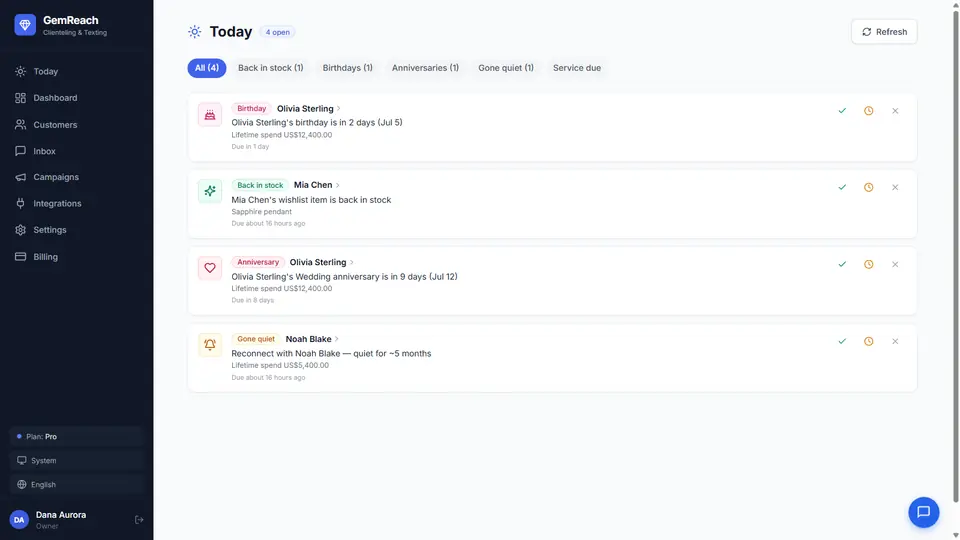Image resolution: width=960 pixels, height=540 pixels.
Task: Snooze Noah Blake gone-quiet task
Action: (x=869, y=342)
